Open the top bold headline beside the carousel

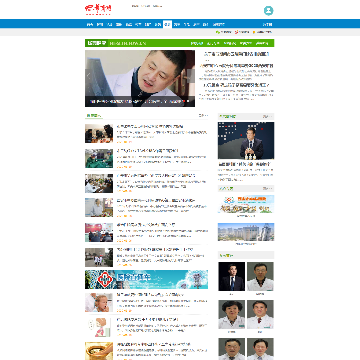coord(237,54)
